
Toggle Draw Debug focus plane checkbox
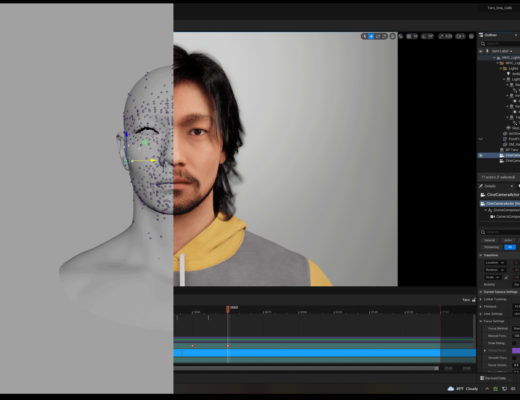pos(514,343)
